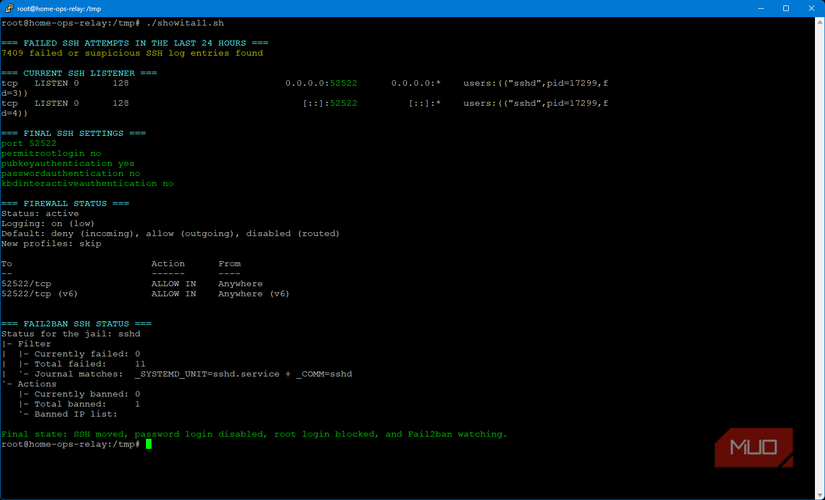This screenshot has height=500, width=825.
Task: Click '7409 failed or suspicious SSH log entries found'
Action: 132,53
